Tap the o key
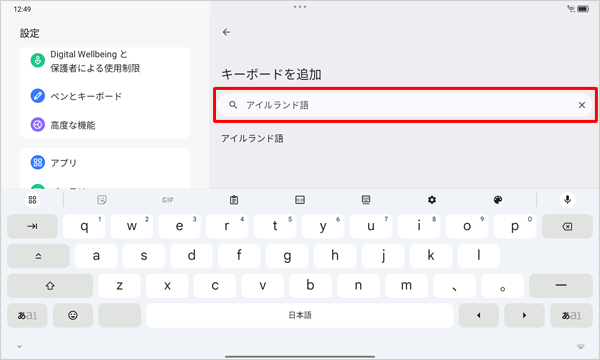600x360 pixels. tap(467, 226)
